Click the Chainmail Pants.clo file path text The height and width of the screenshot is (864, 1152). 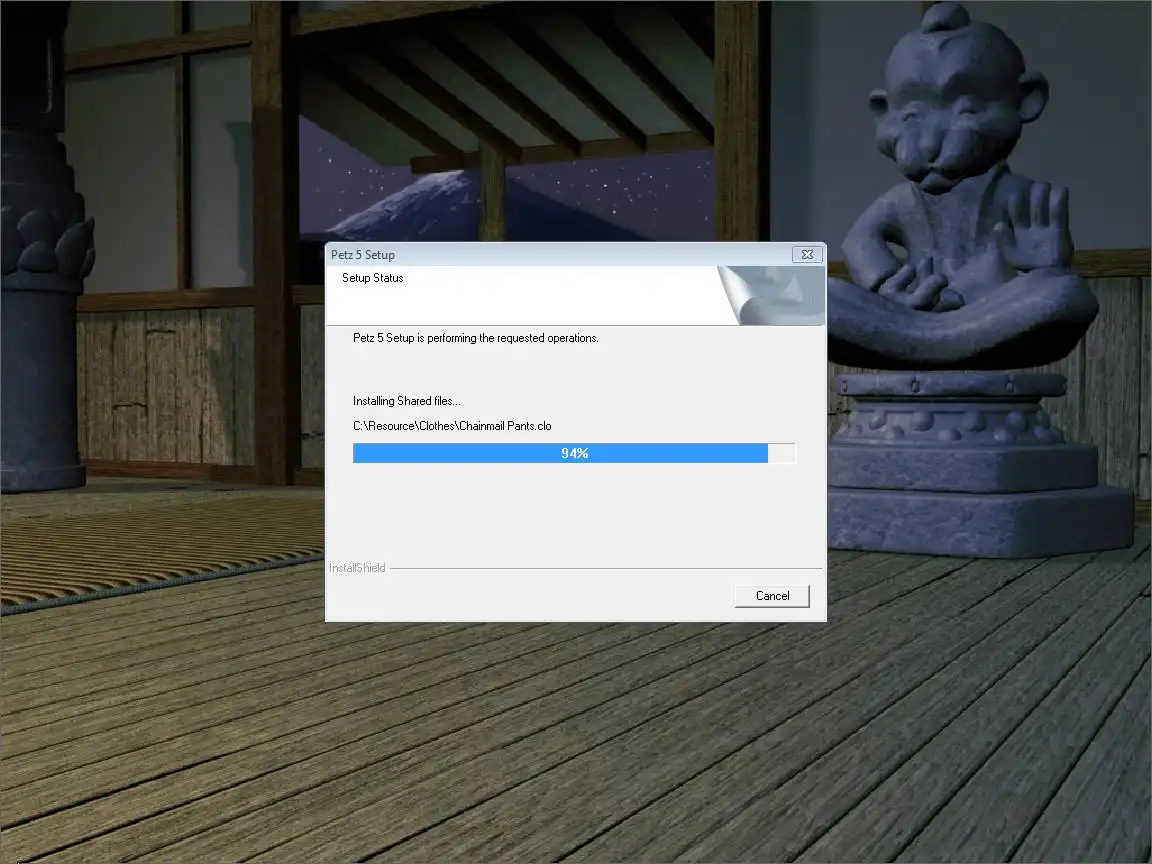[452, 426]
